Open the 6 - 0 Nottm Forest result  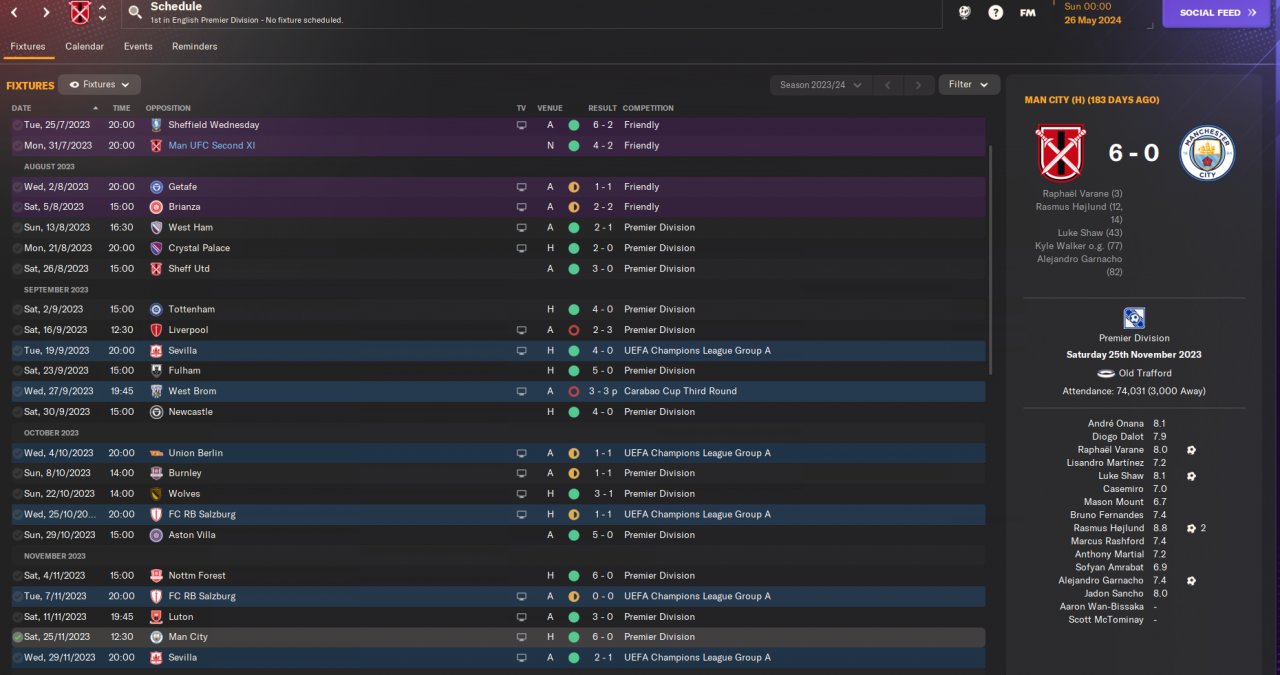pos(602,576)
